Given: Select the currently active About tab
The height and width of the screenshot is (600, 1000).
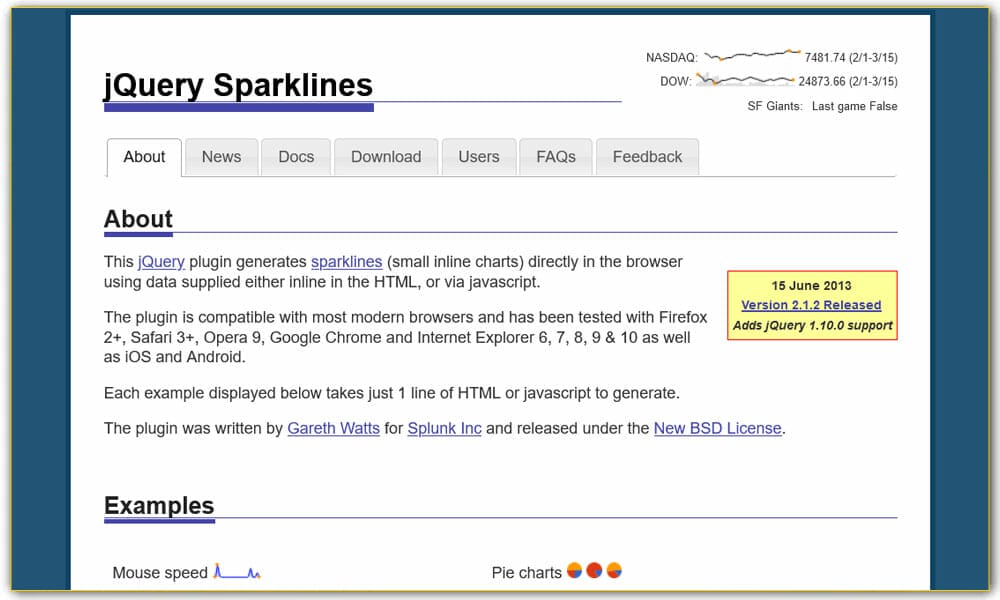Looking at the screenshot, I should pos(144,157).
